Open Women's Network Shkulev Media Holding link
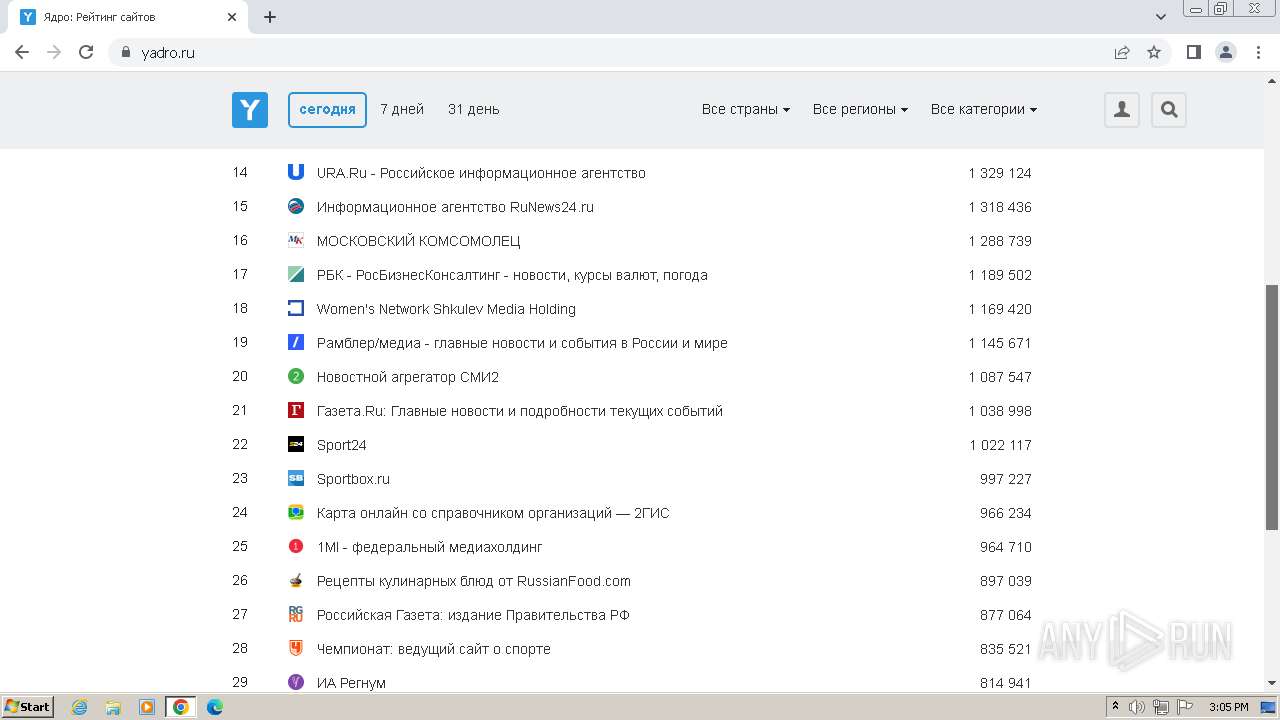 coord(446,309)
